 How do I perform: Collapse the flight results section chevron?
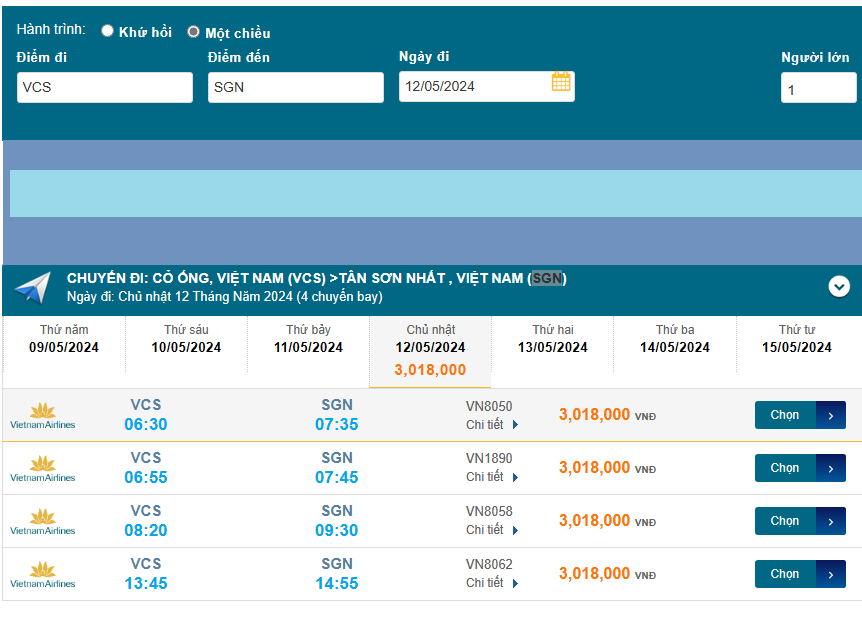[839, 287]
